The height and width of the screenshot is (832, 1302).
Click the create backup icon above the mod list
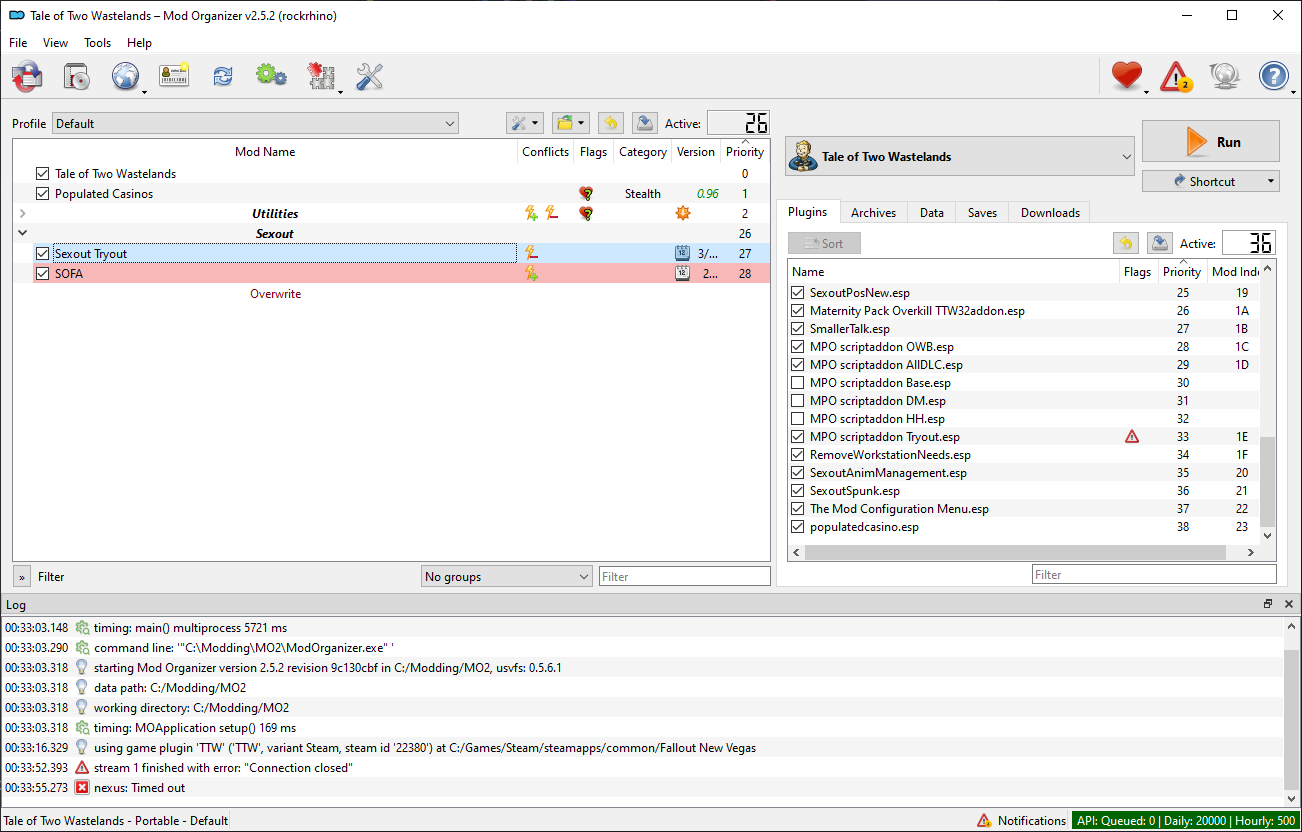click(x=645, y=123)
